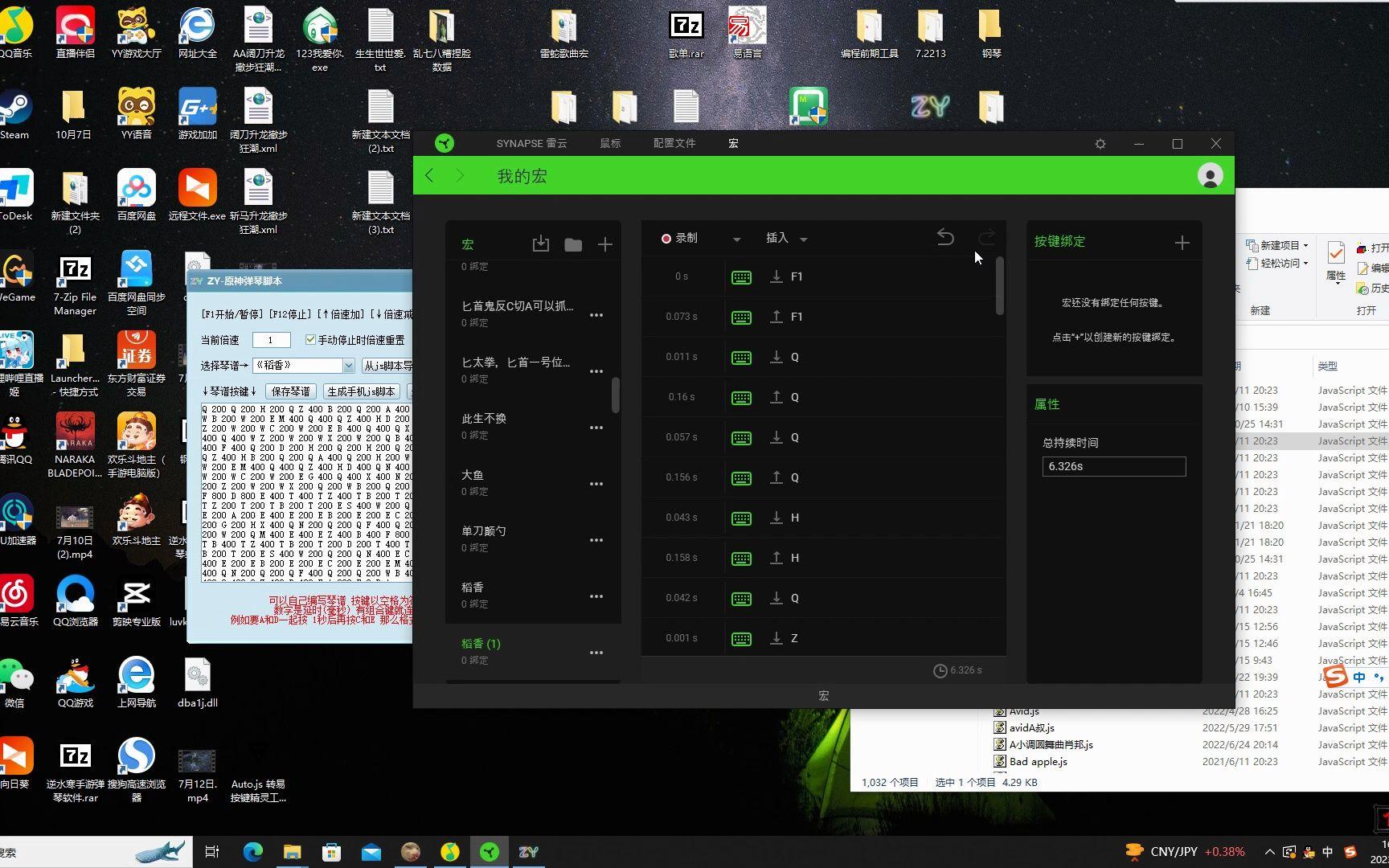Click keyboard icon on Z down row
The width and height of the screenshot is (1389, 868).
(741, 639)
